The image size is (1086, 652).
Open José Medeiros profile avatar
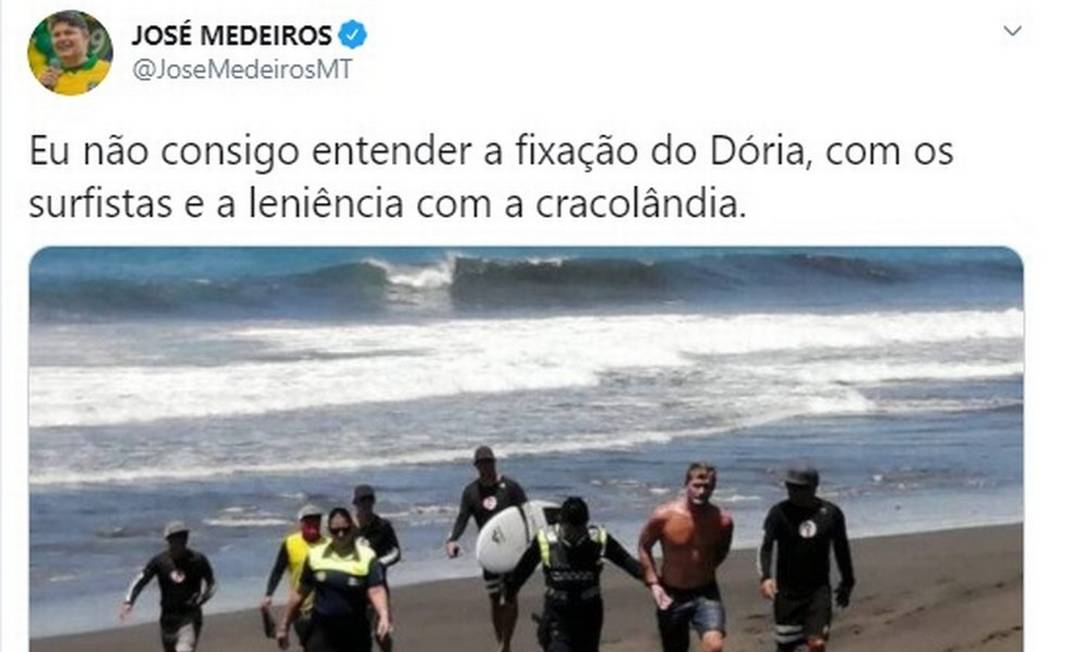pos(69,53)
